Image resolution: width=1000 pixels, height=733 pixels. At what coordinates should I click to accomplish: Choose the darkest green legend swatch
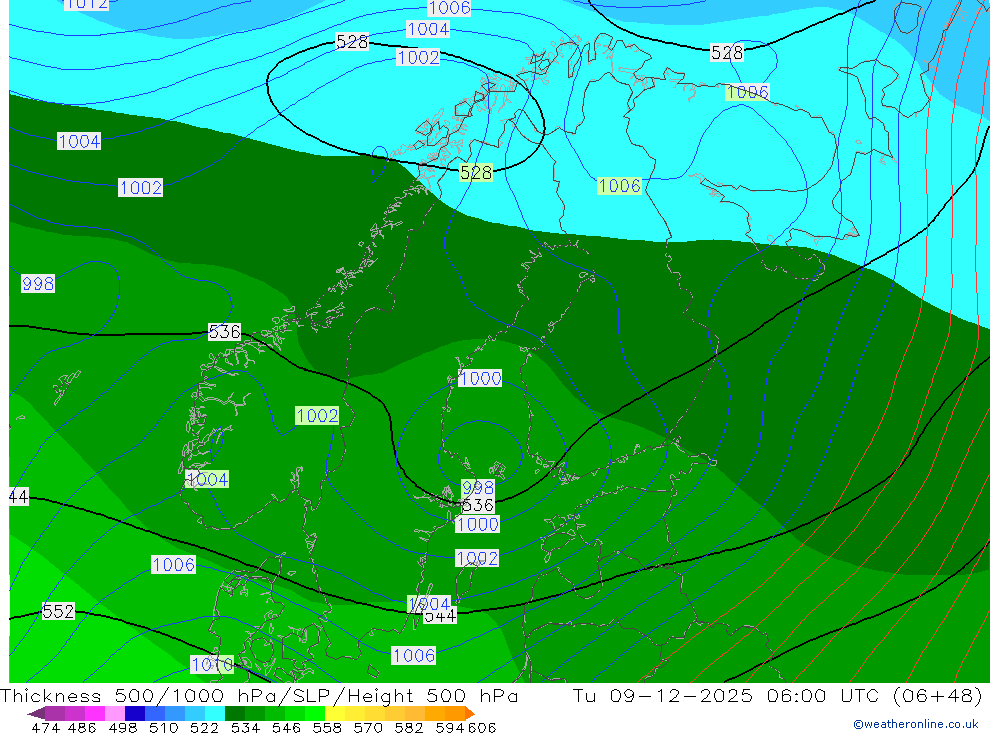235,713
